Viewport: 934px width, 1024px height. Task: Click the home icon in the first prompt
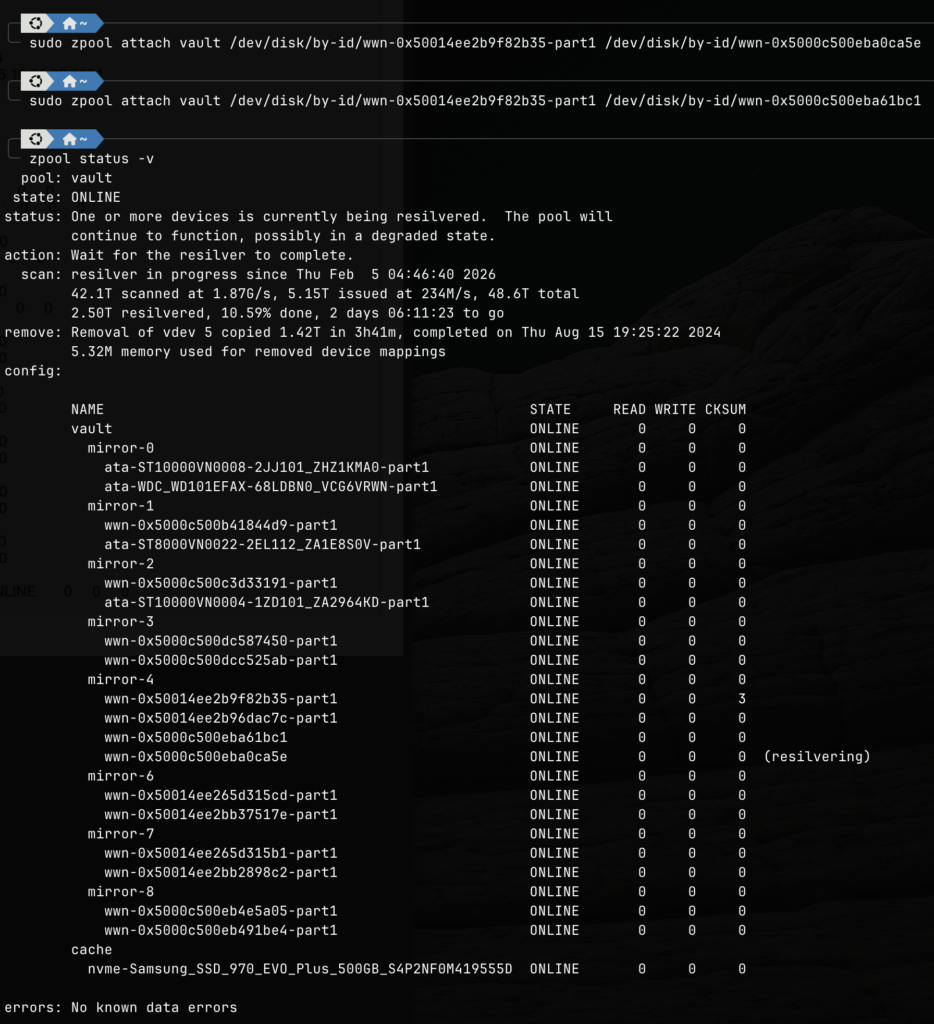coord(69,22)
